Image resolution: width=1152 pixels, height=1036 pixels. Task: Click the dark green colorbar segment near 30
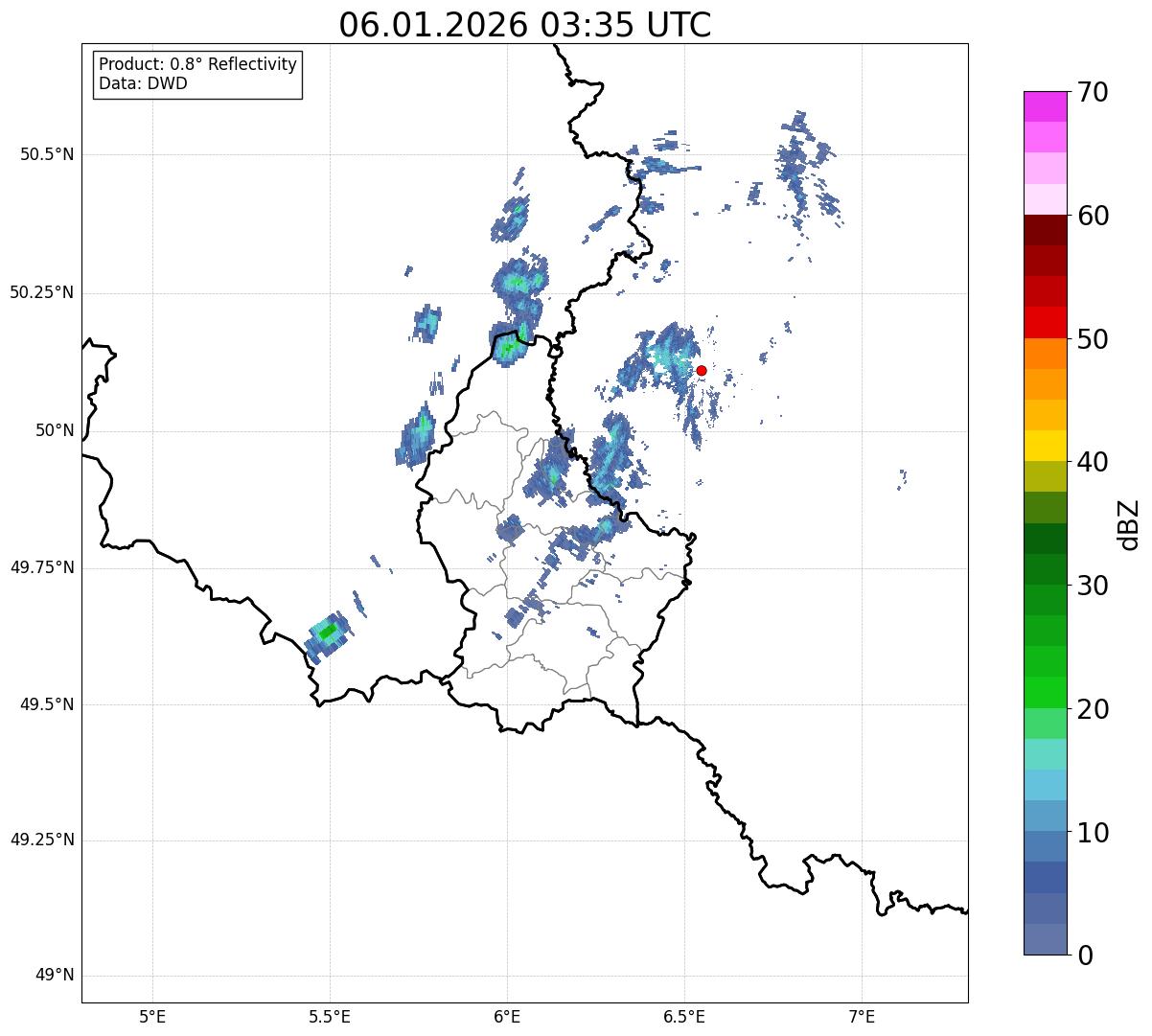(x=1045, y=569)
